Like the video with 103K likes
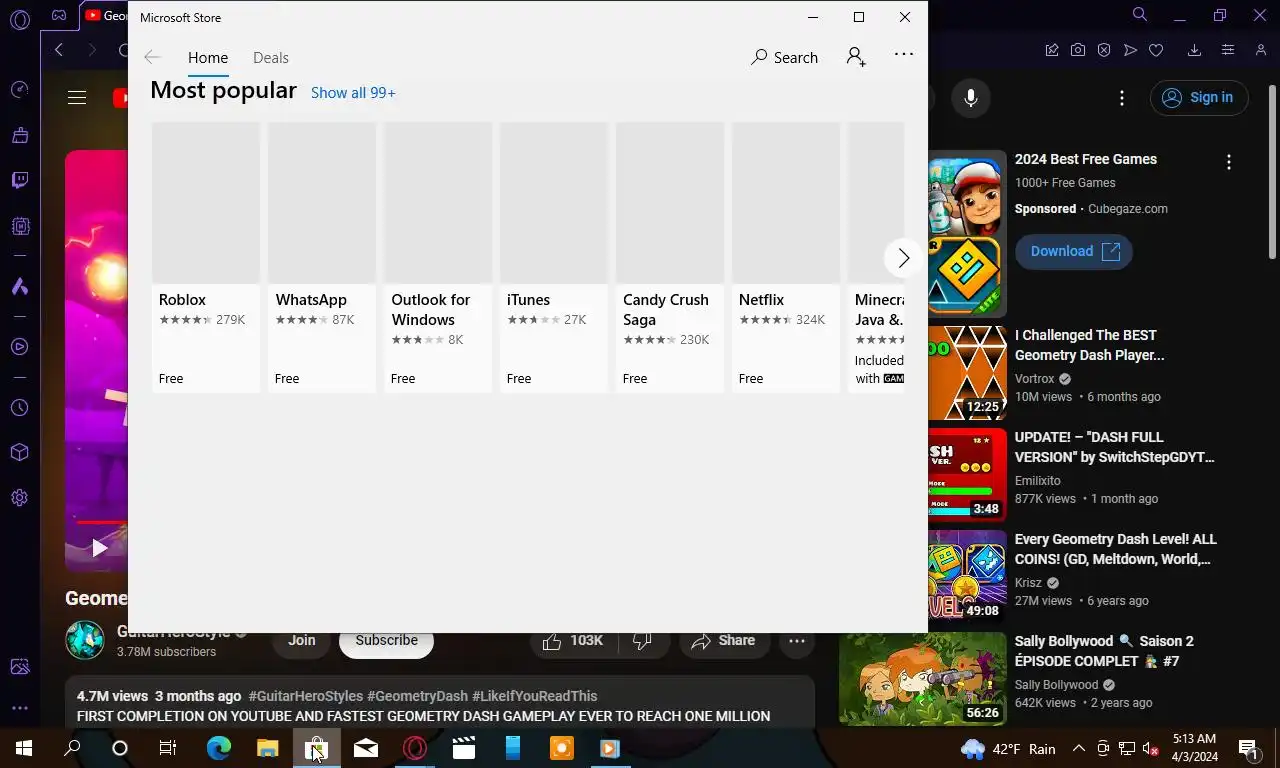 (x=573, y=642)
